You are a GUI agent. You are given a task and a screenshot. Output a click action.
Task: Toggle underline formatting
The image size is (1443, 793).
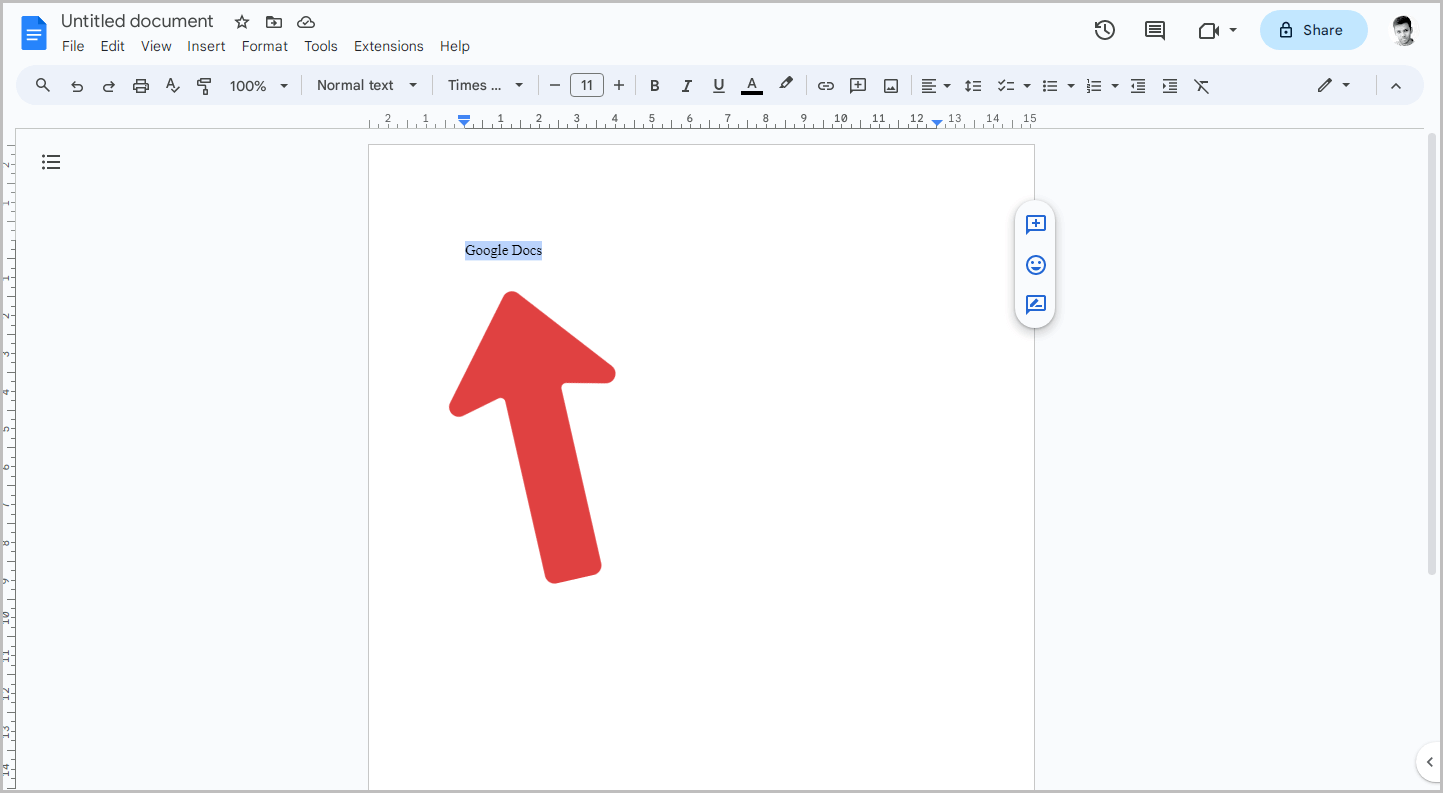[719, 86]
